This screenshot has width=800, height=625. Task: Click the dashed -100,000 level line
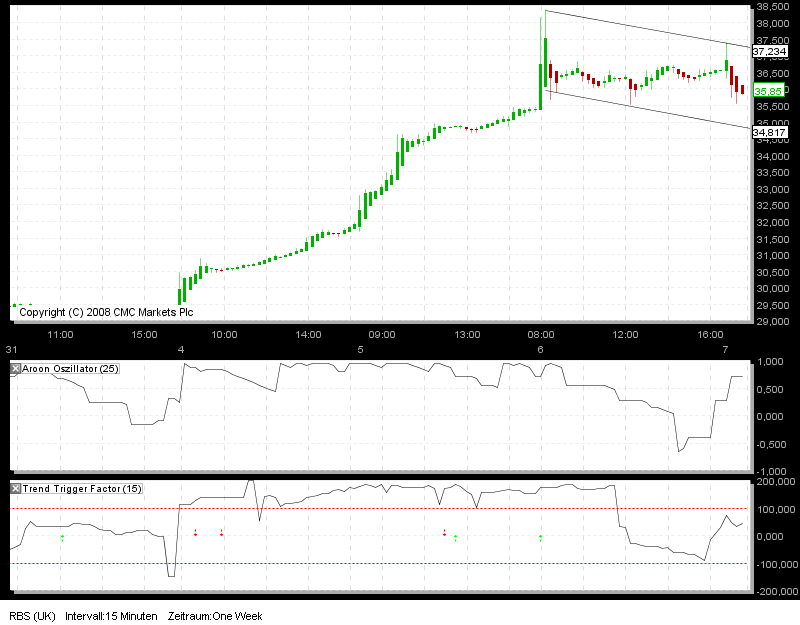(x=400, y=563)
